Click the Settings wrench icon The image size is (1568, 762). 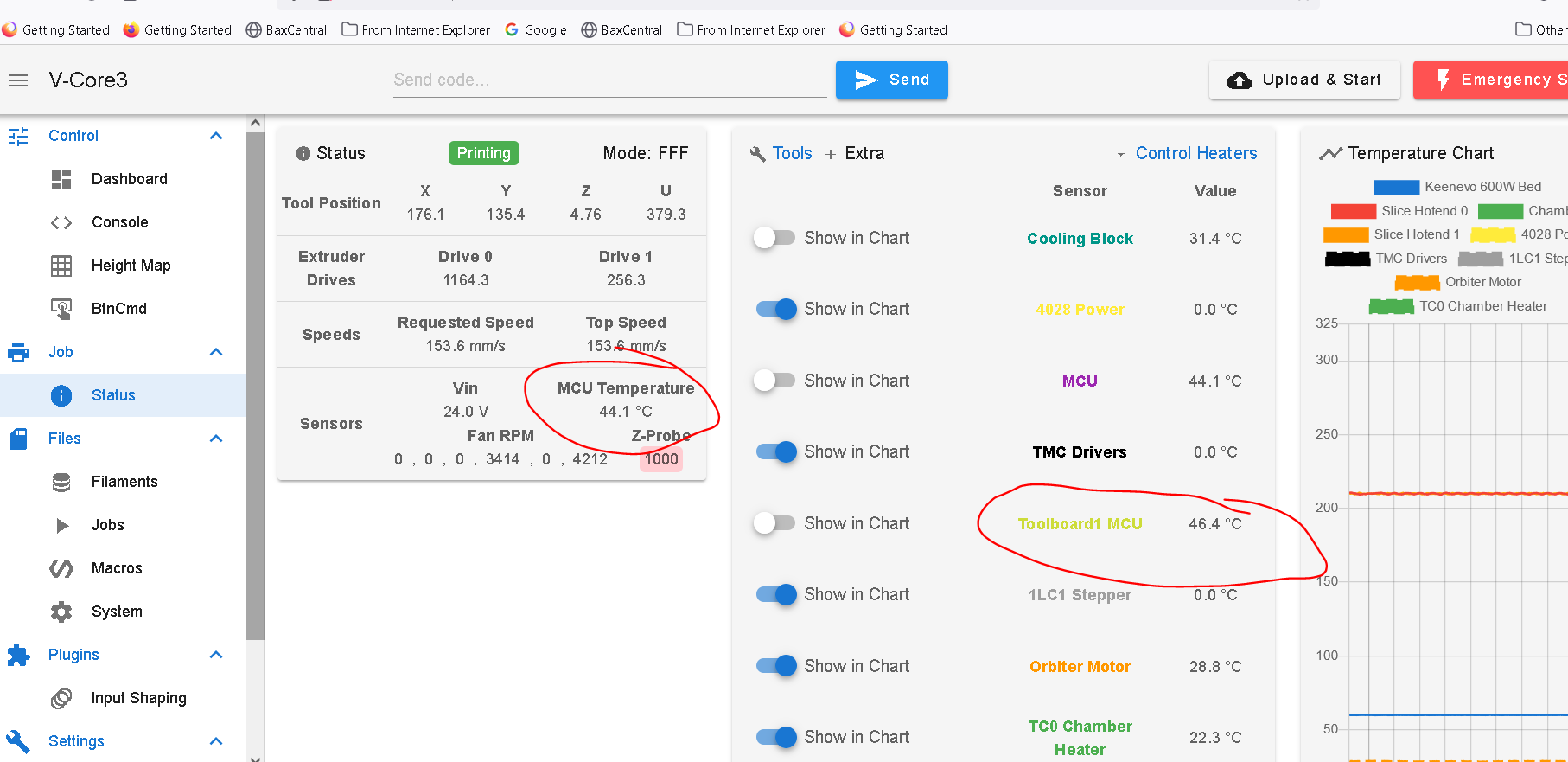tap(18, 741)
